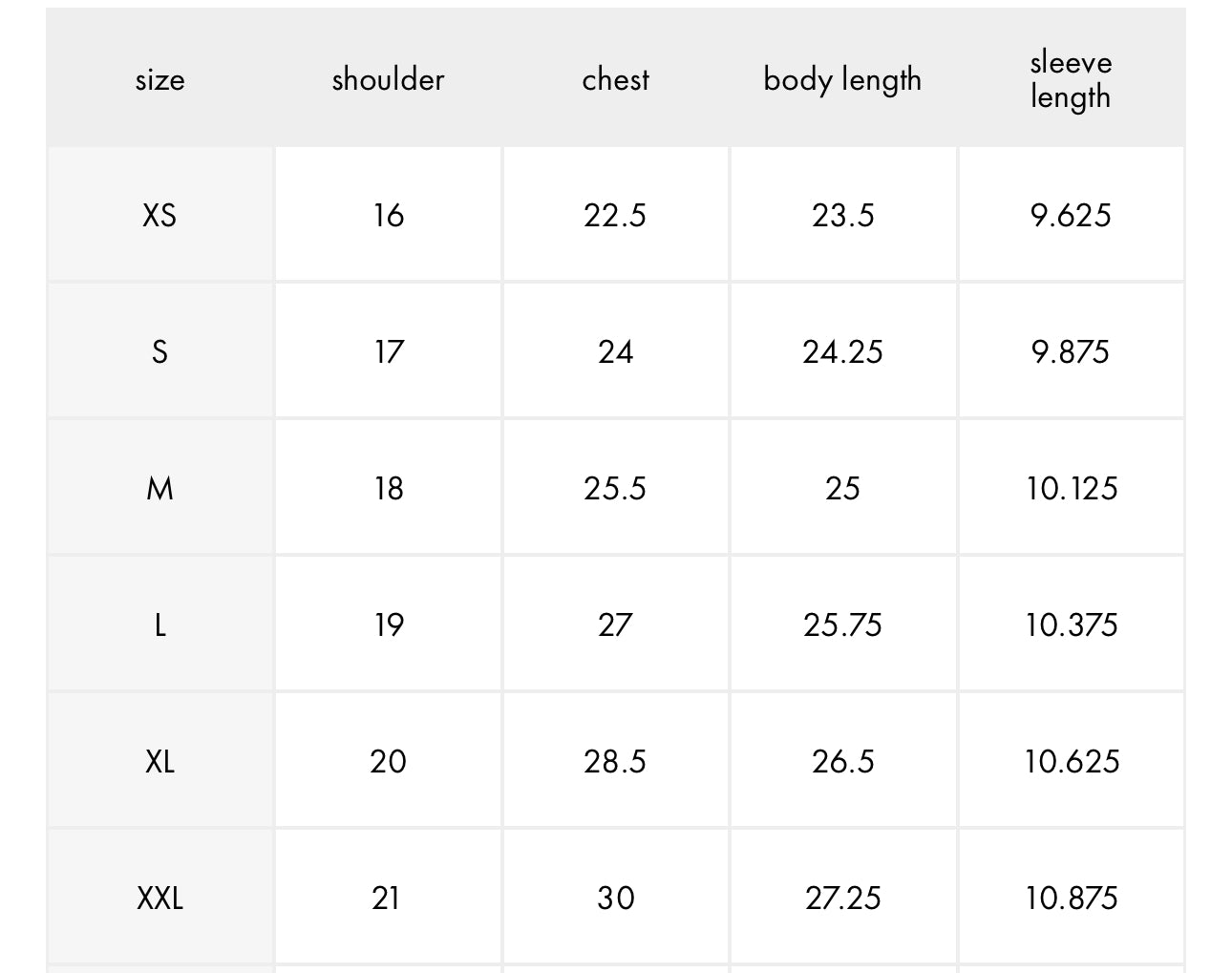Click the XXL shoulder value 21

(x=386, y=899)
